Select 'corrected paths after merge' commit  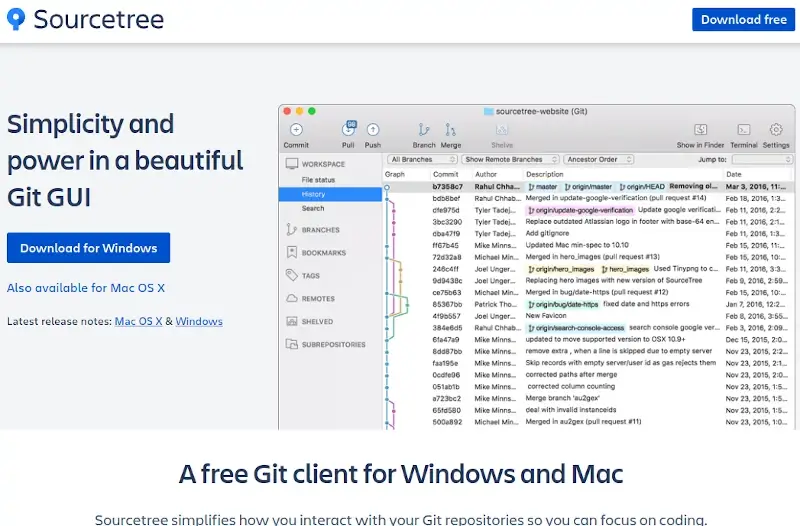588,374
